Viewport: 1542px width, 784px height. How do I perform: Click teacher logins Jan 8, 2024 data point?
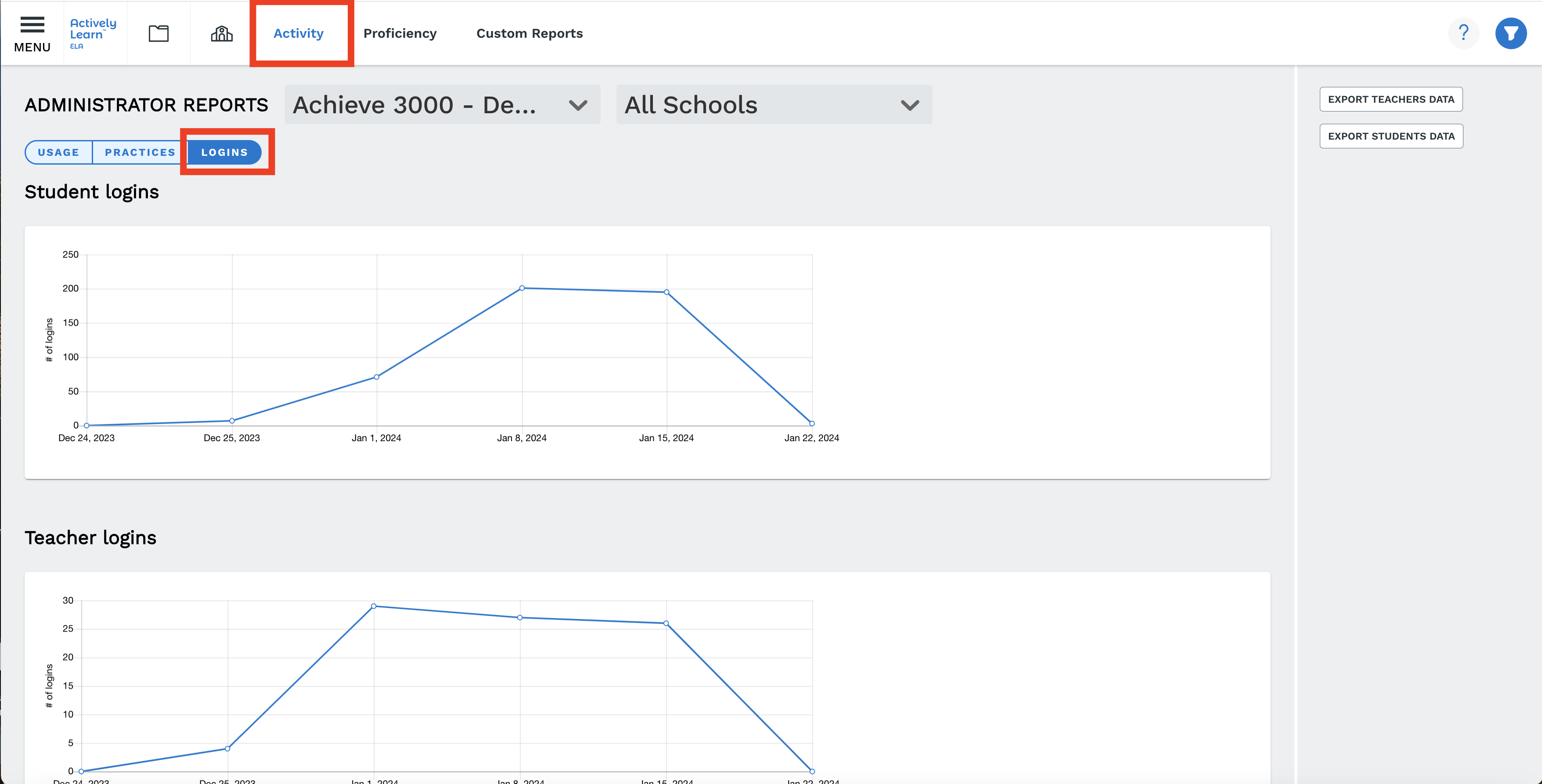click(x=519, y=617)
